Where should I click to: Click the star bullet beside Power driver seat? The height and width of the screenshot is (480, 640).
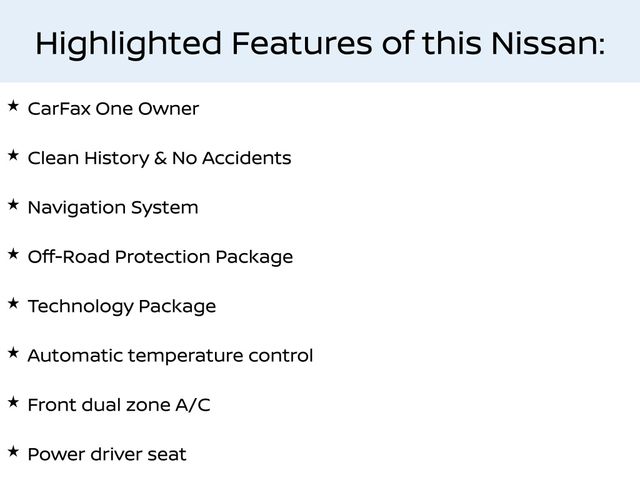click(12, 452)
